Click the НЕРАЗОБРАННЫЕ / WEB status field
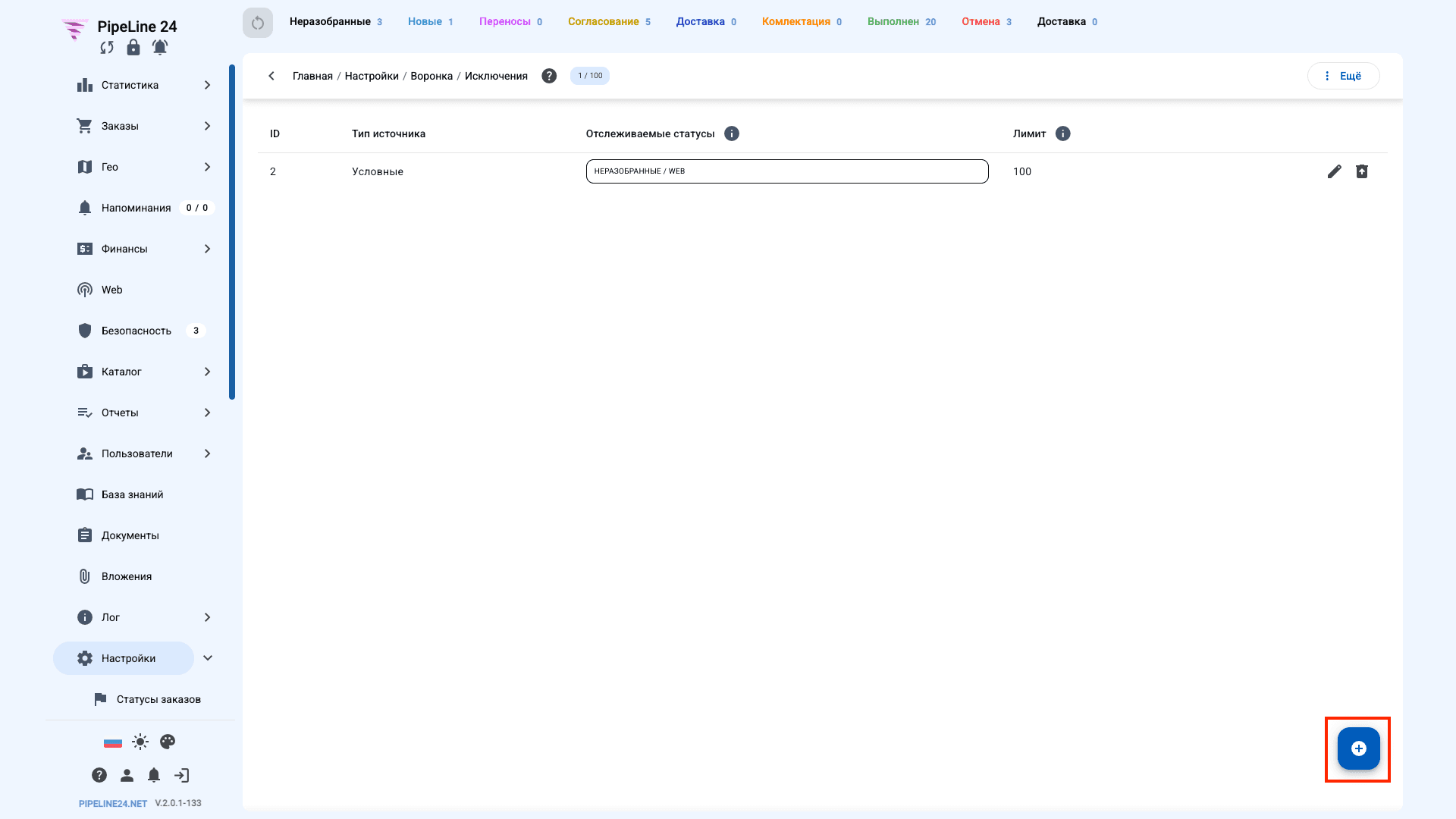The height and width of the screenshot is (819, 1456). pos(787,171)
